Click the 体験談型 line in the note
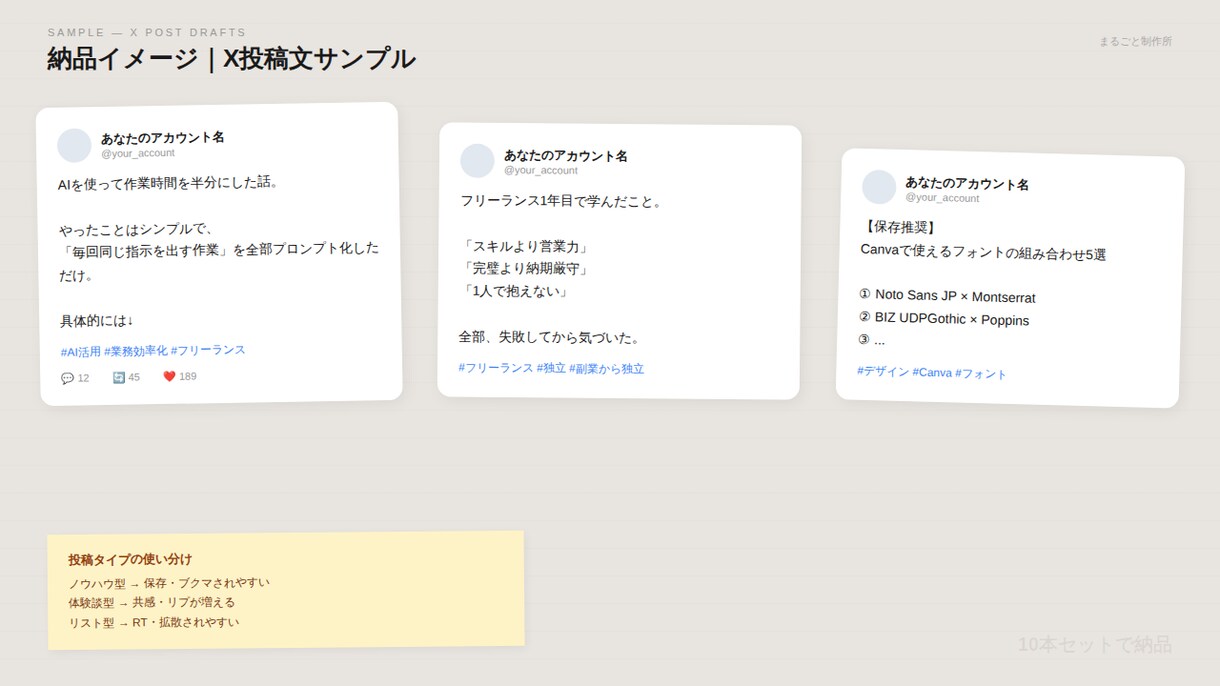This screenshot has width=1220, height=686. click(x=152, y=603)
